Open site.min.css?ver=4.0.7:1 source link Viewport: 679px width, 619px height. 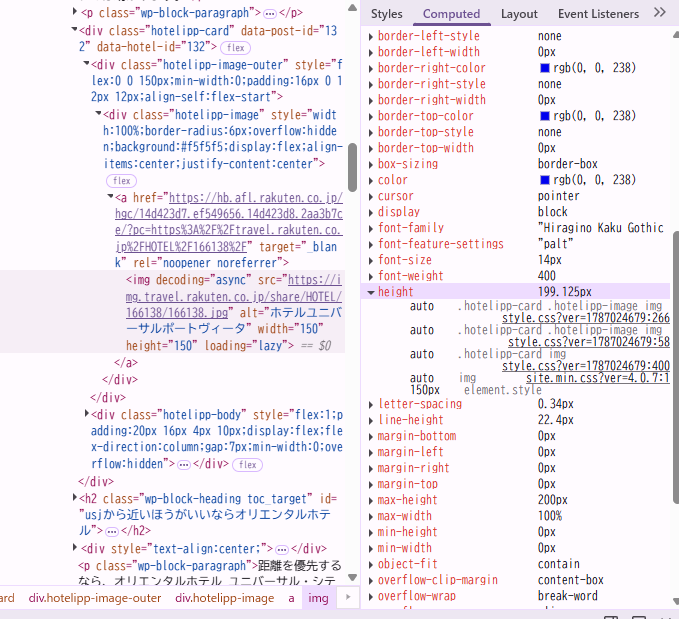tap(598, 378)
